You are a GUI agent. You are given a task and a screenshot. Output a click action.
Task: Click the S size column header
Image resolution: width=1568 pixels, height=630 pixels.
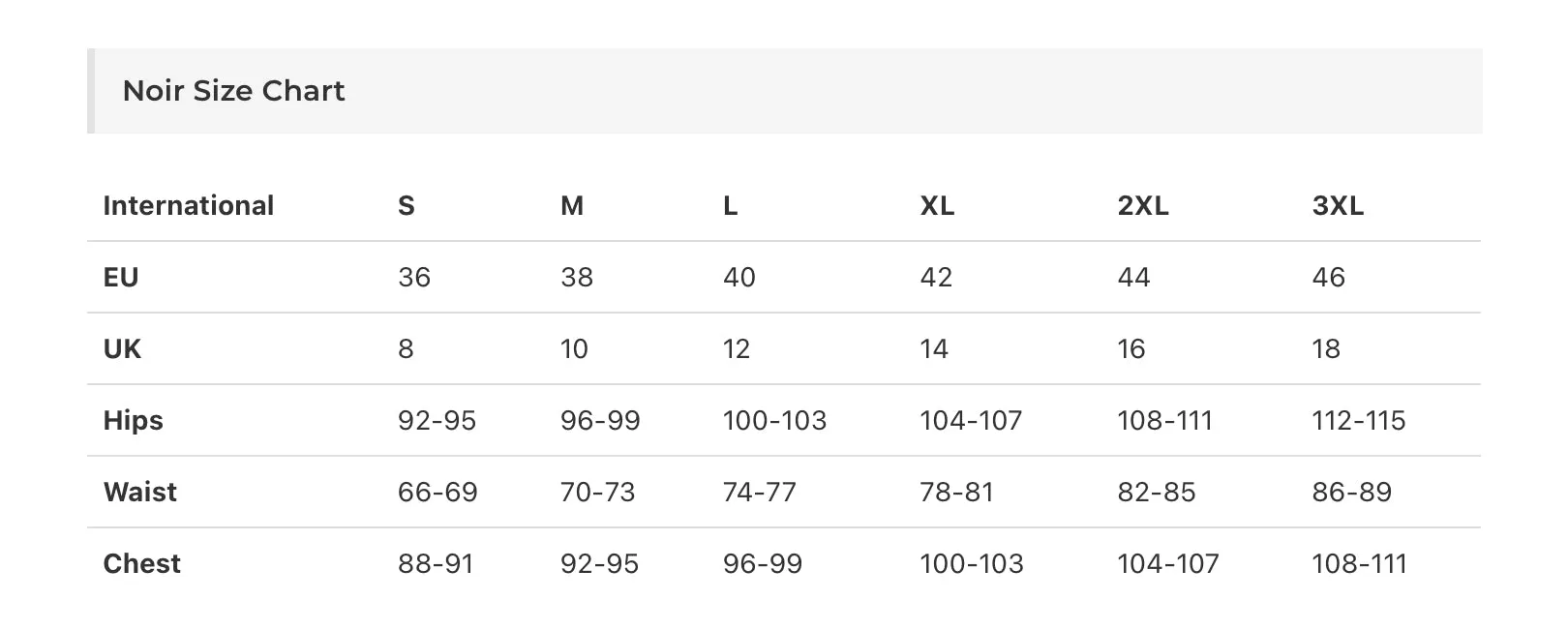point(407,205)
